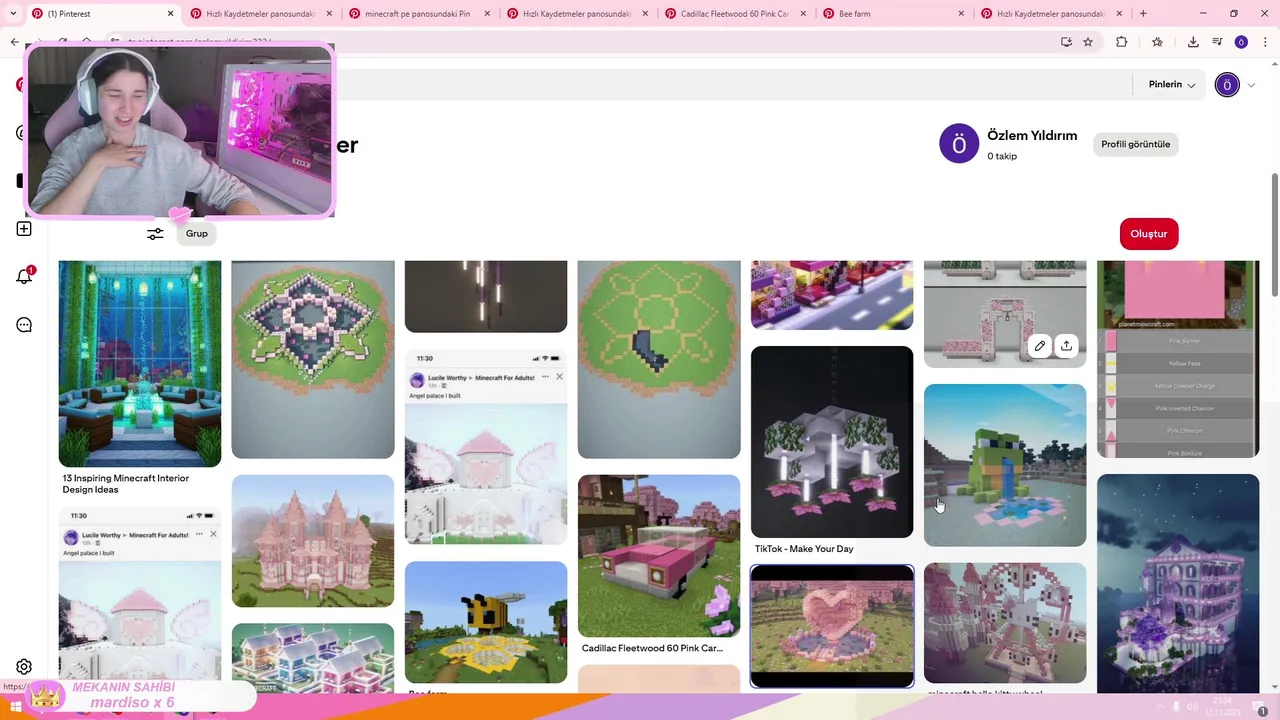
Task: Open the media control icon in Chrome toolbar
Action: (1217, 42)
